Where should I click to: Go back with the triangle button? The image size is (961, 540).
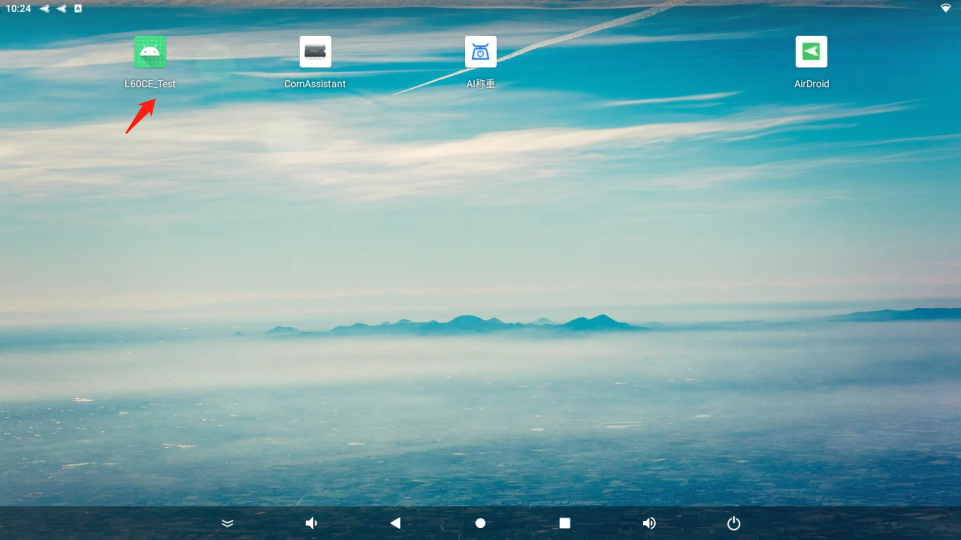coord(395,523)
